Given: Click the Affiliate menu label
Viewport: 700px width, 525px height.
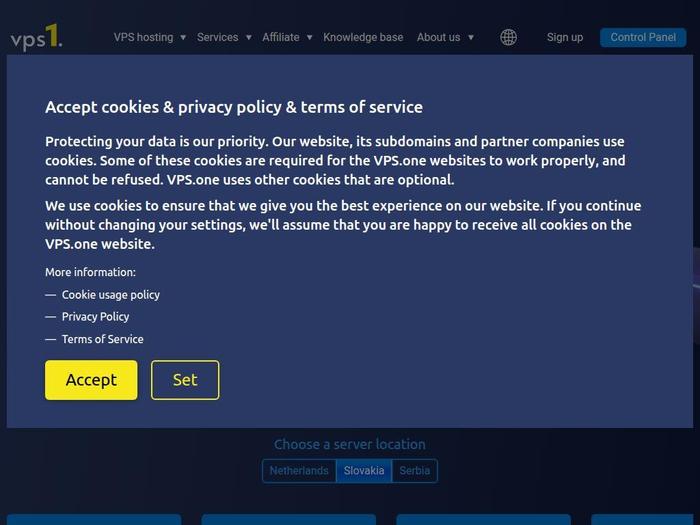Looking at the screenshot, I should 280,37.
